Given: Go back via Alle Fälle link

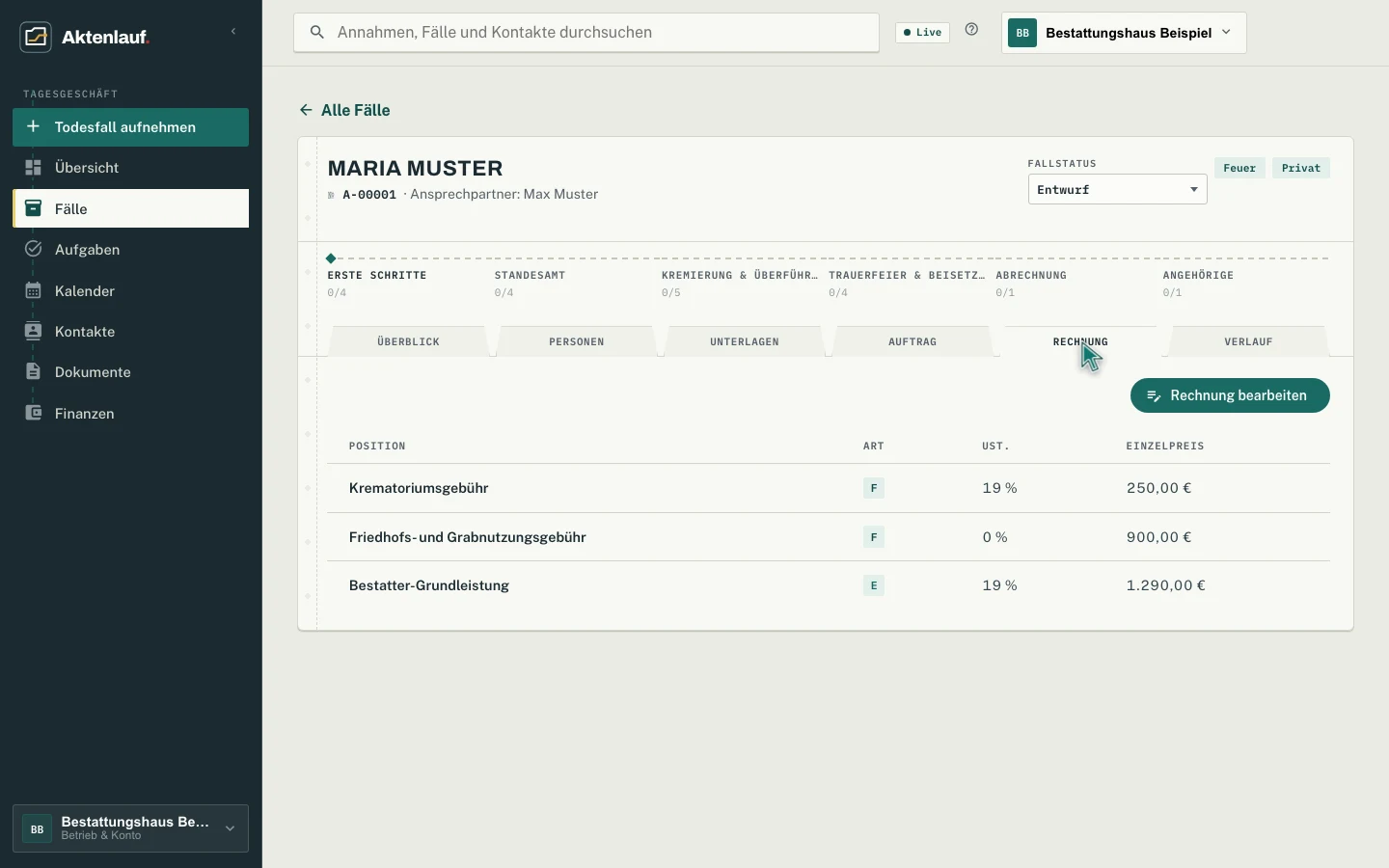Looking at the screenshot, I should 344,110.
